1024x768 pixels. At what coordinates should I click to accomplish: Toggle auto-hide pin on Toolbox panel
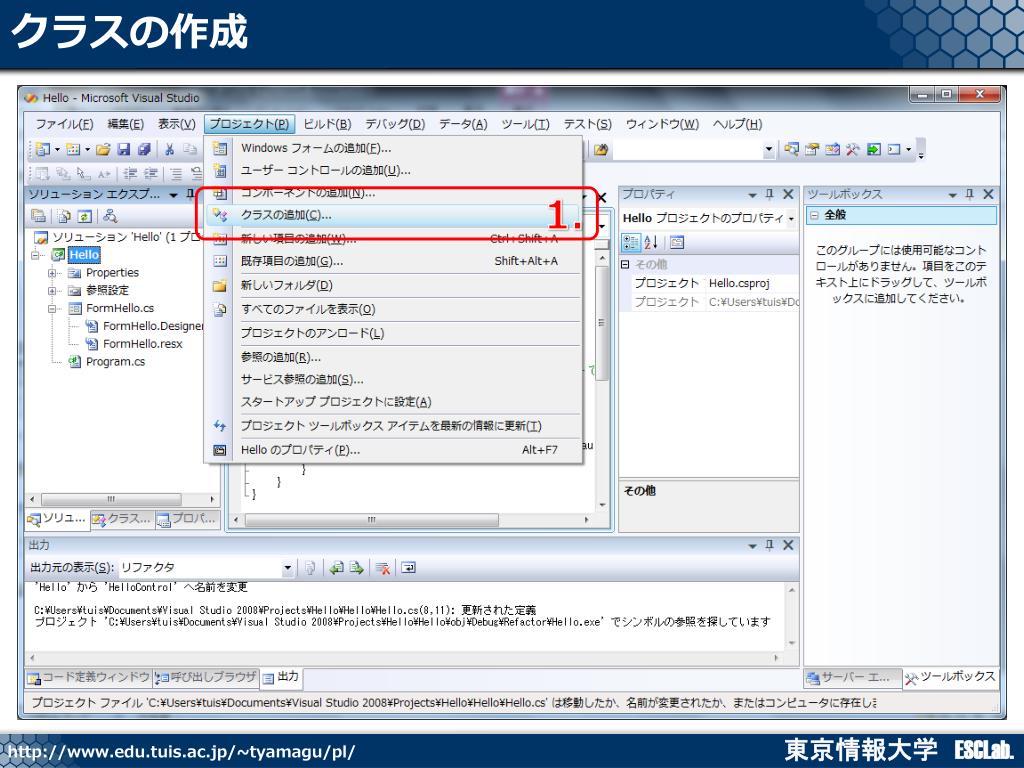point(970,194)
